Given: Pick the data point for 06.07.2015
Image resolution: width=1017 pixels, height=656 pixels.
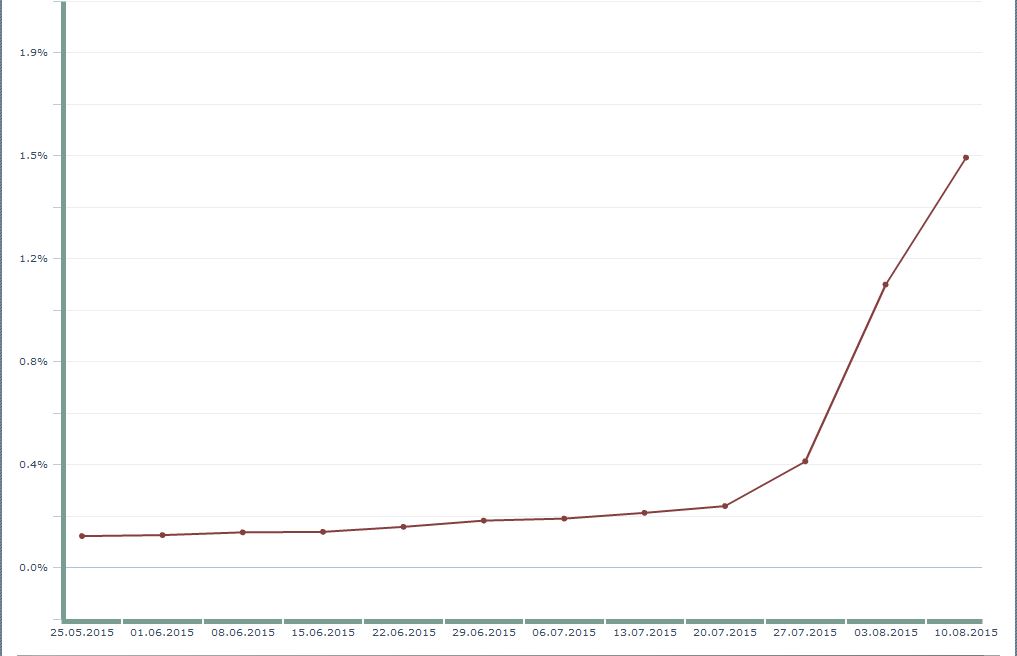Looking at the screenshot, I should point(564,519).
